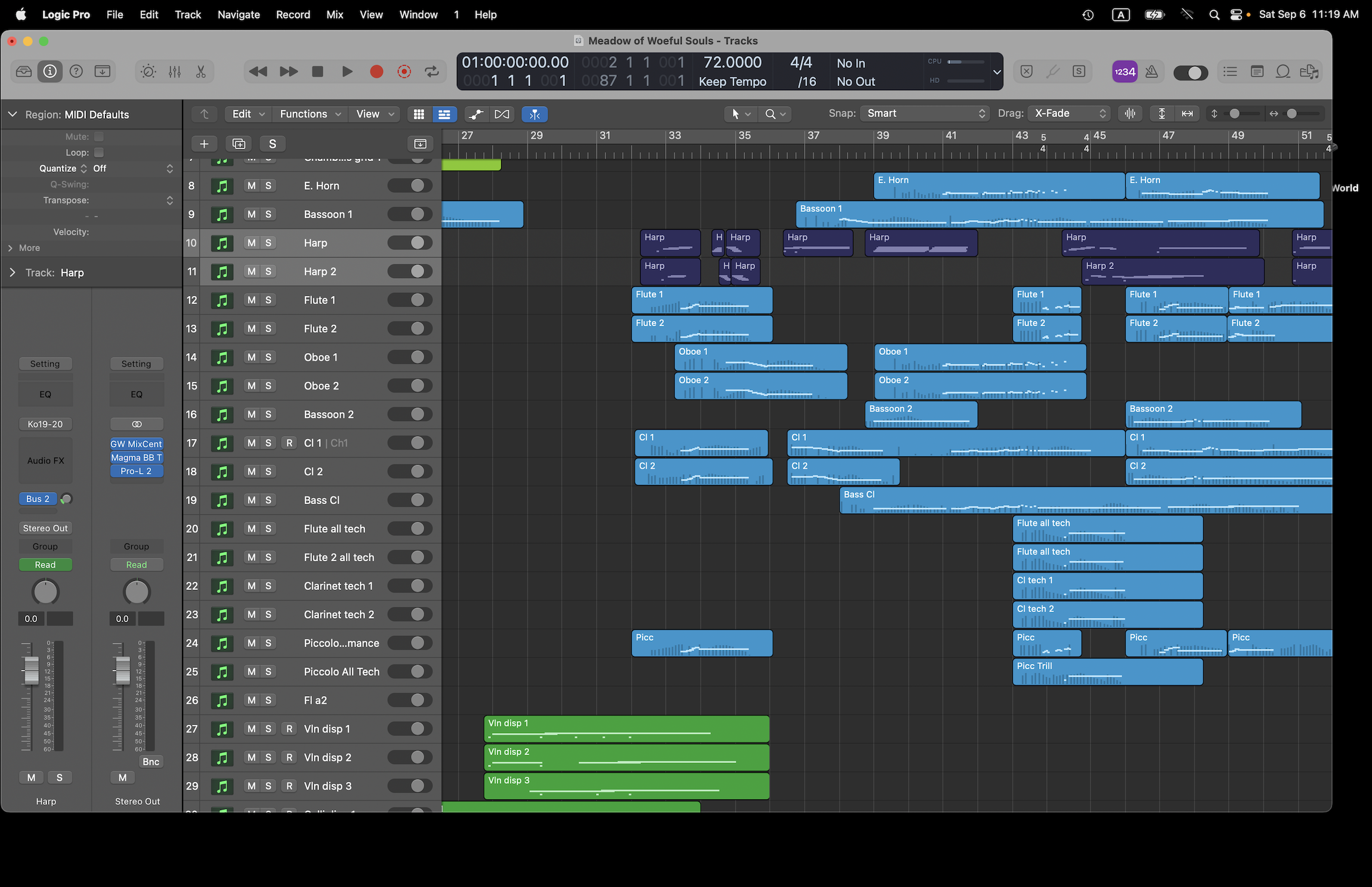Enable the Mute checkbox in Region inspector

[99, 137]
